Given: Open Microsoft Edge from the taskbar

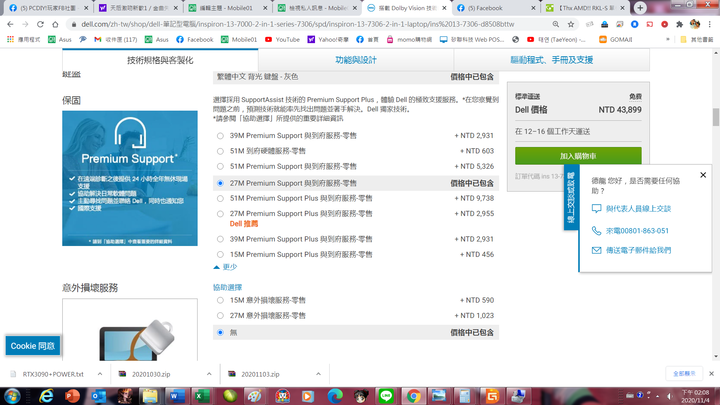Looking at the screenshot, I should coord(335,396).
